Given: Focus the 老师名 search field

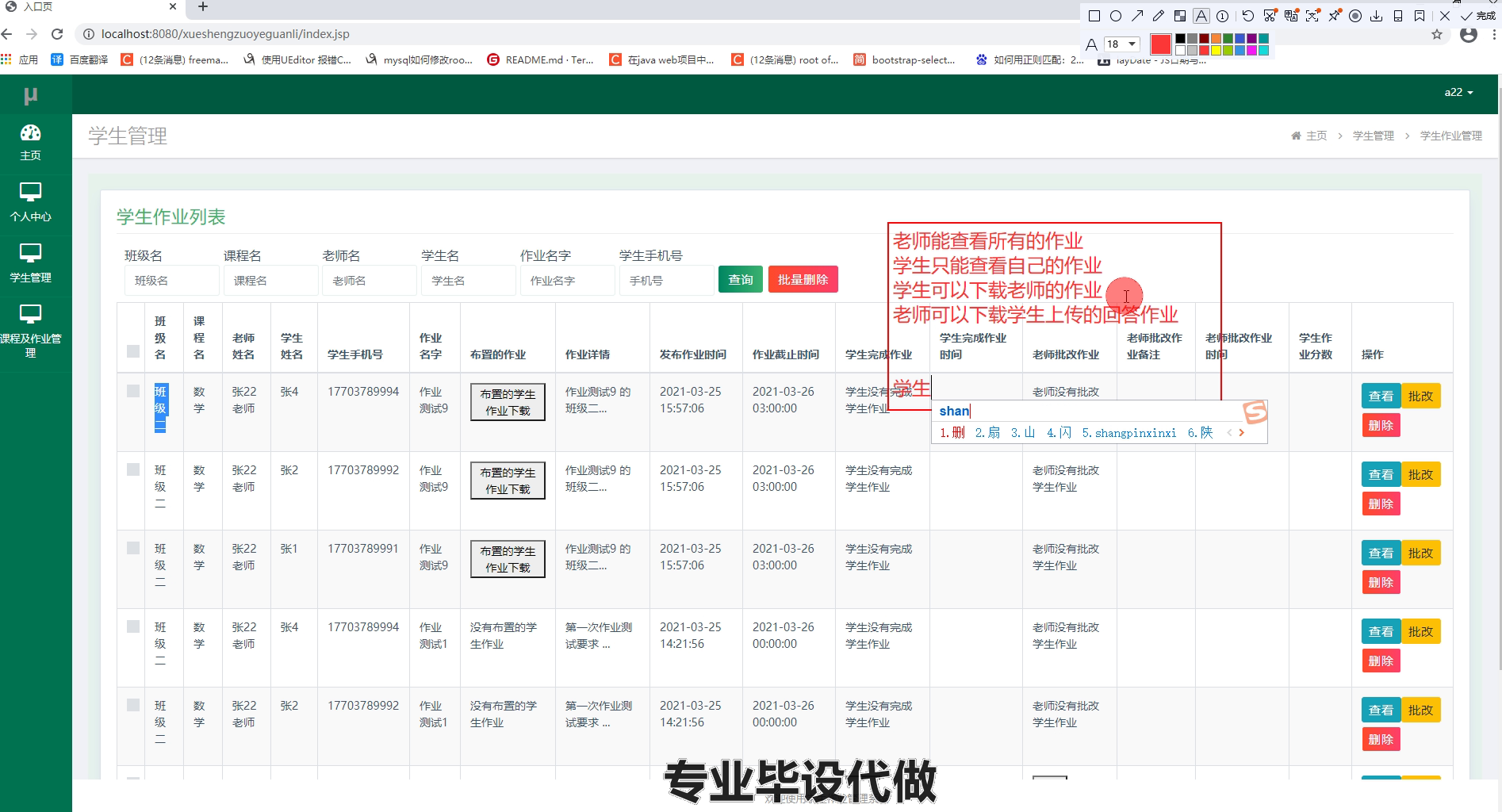Looking at the screenshot, I should pyautogui.click(x=370, y=281).
